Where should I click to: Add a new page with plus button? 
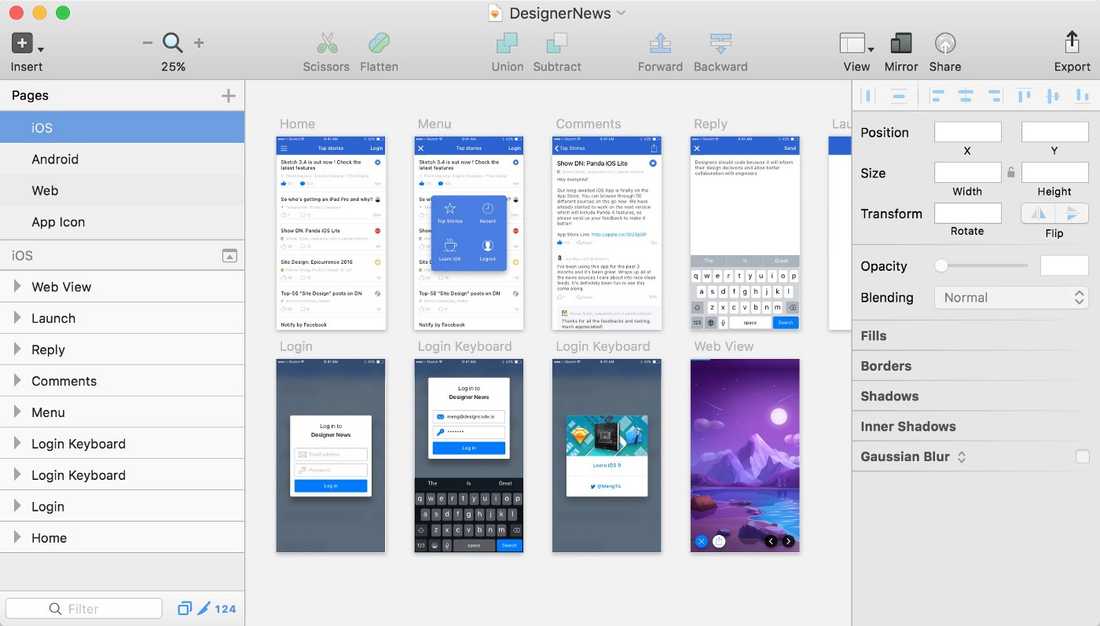[228, 96]
